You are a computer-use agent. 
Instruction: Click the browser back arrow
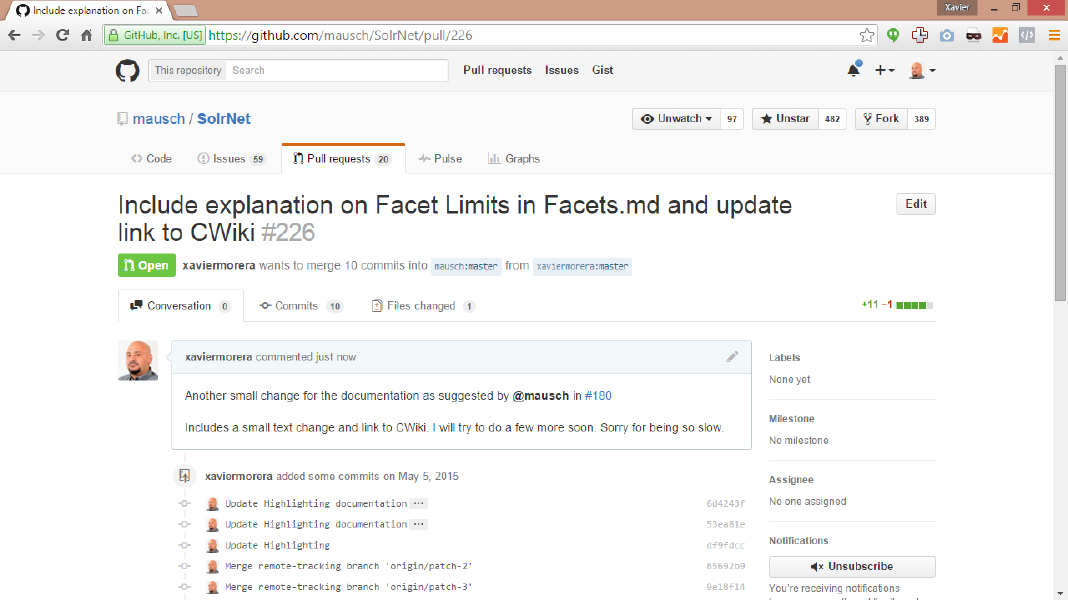[x=14, y=35]
